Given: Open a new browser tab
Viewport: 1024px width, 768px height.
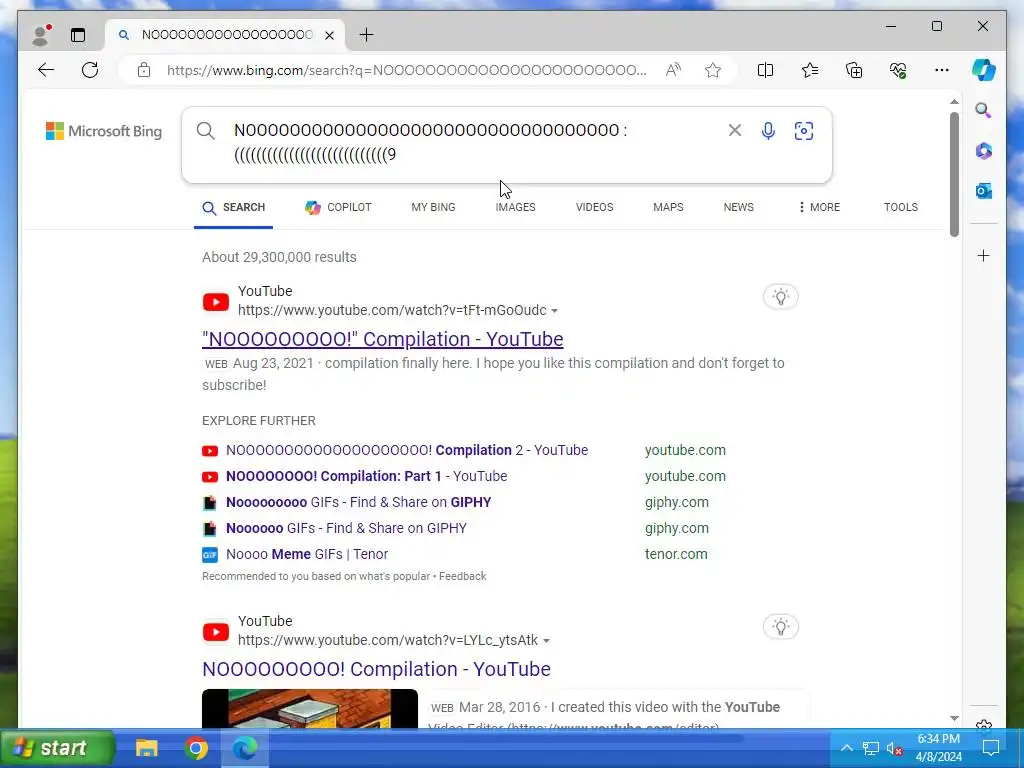Looking at the screenshot, I should pyautogui.click(x=366, y=35).
